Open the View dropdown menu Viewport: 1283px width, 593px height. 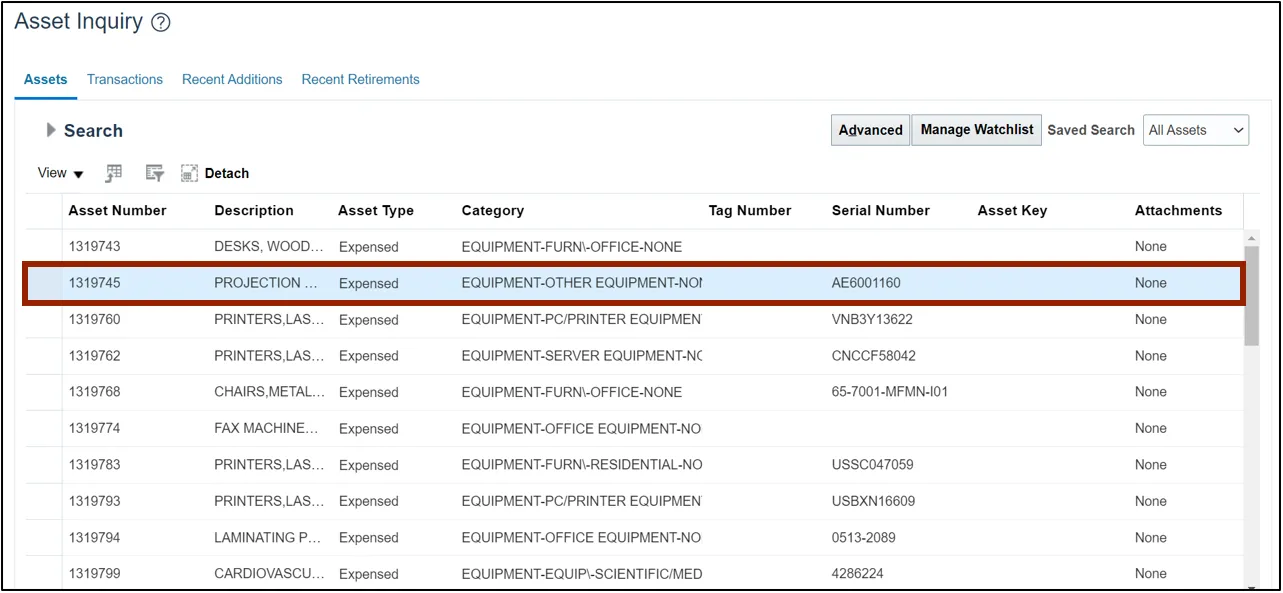point(60,173)
